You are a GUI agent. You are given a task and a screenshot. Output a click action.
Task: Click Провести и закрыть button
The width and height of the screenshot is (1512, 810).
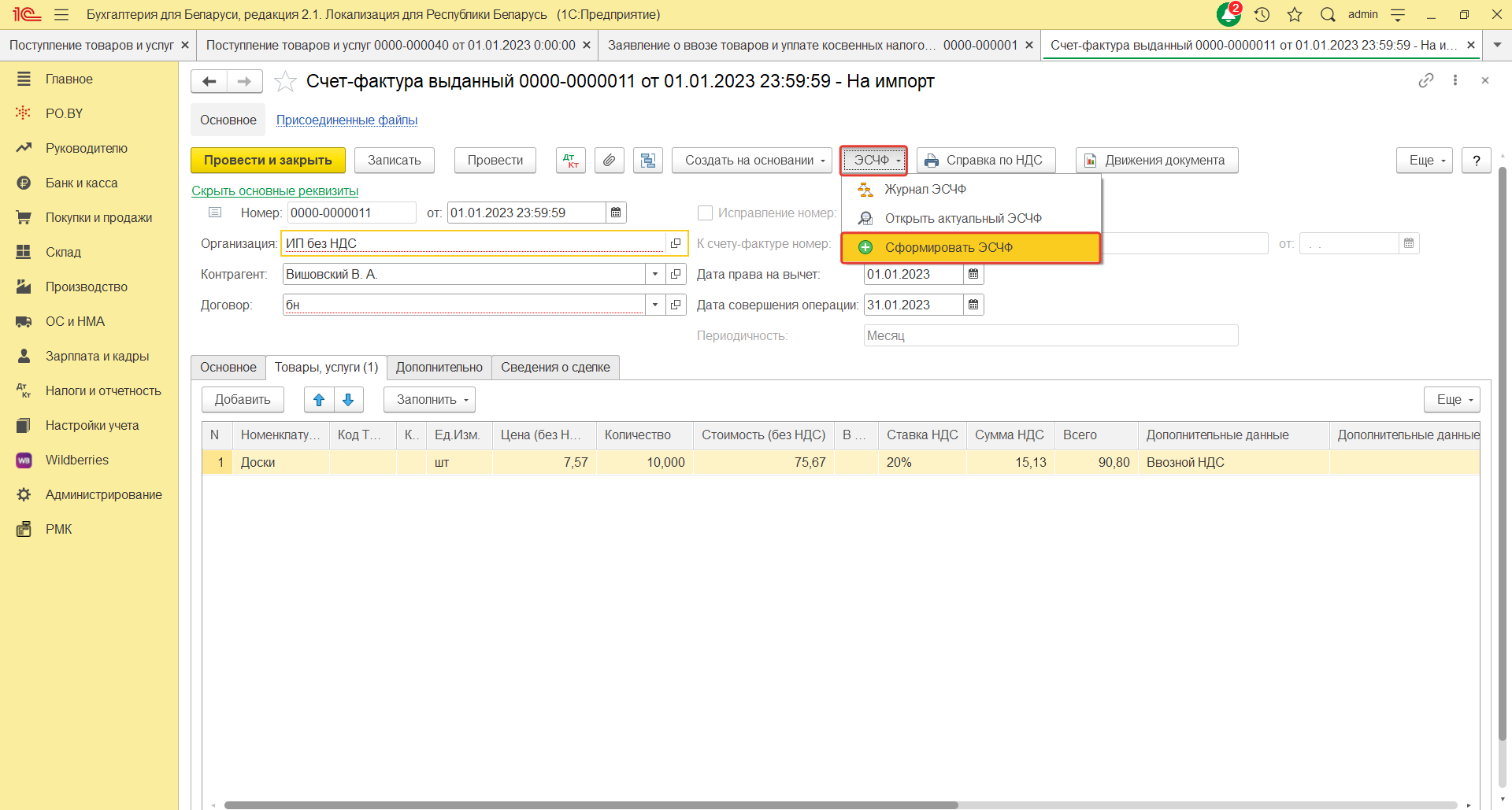pos(268,160)
